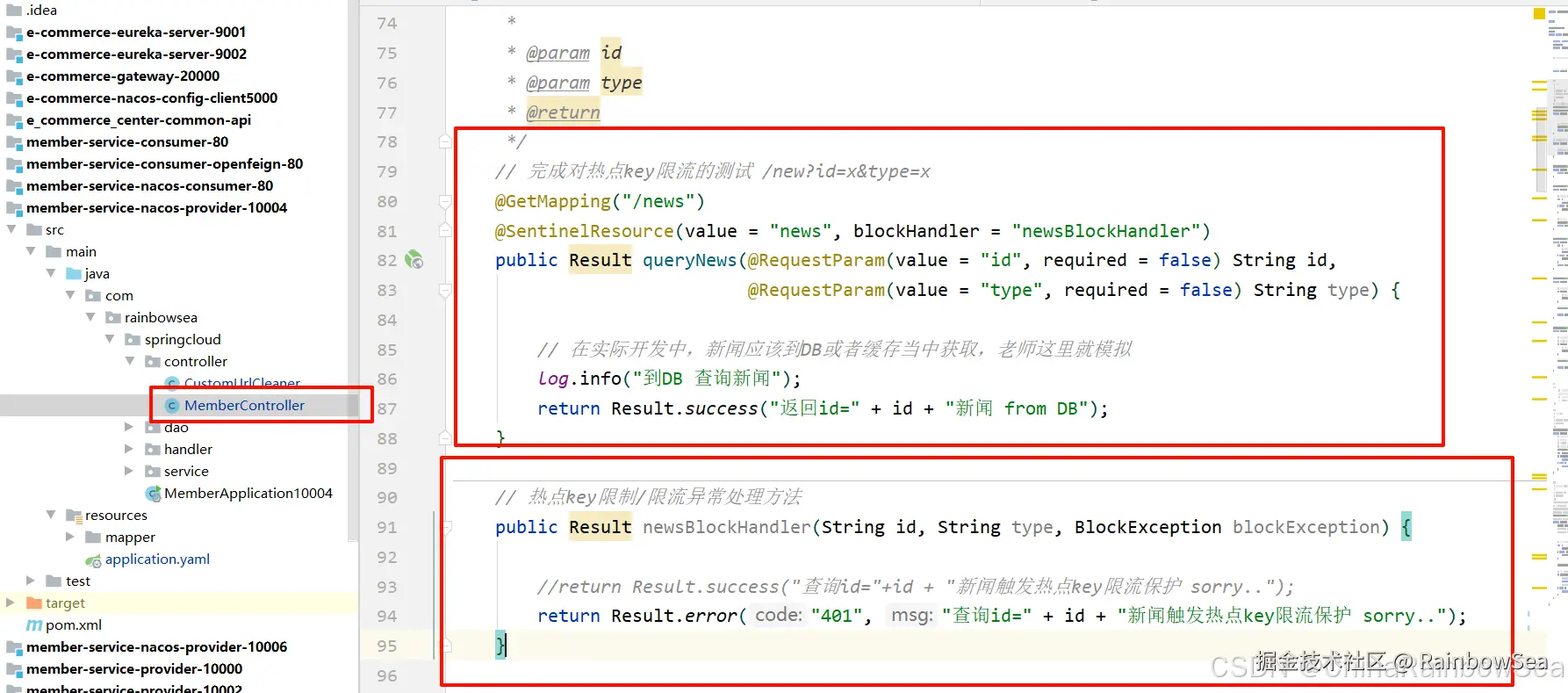Select member-service-nacos-consumer-80 module
Screen dimensions: 1568x693
(x=149, y=186)
